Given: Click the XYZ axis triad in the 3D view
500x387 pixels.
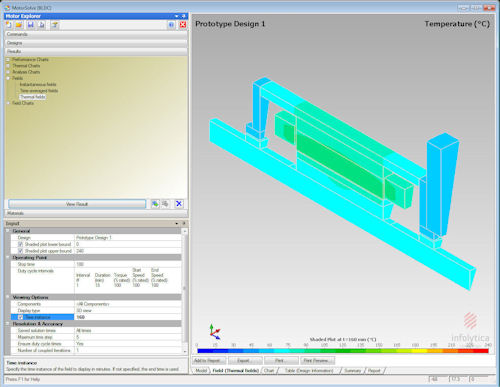Looking at the screenshot, I should (x=215, y=331).
